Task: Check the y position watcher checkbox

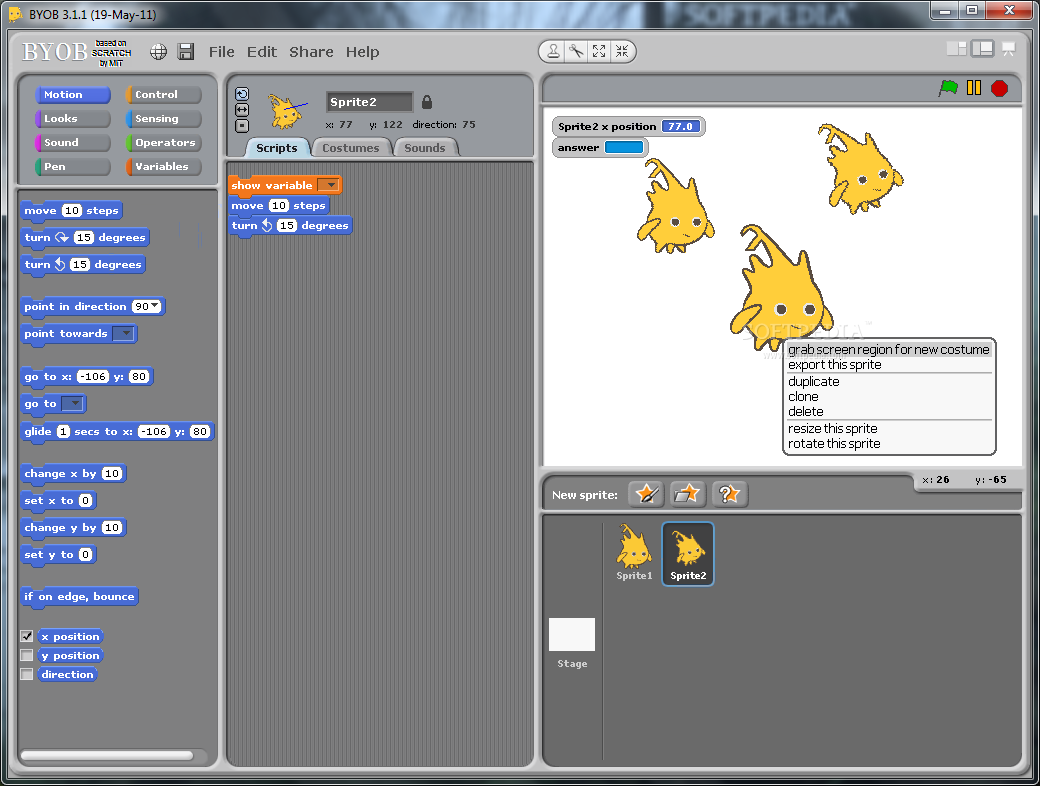Action: click(x=27, y=655)
